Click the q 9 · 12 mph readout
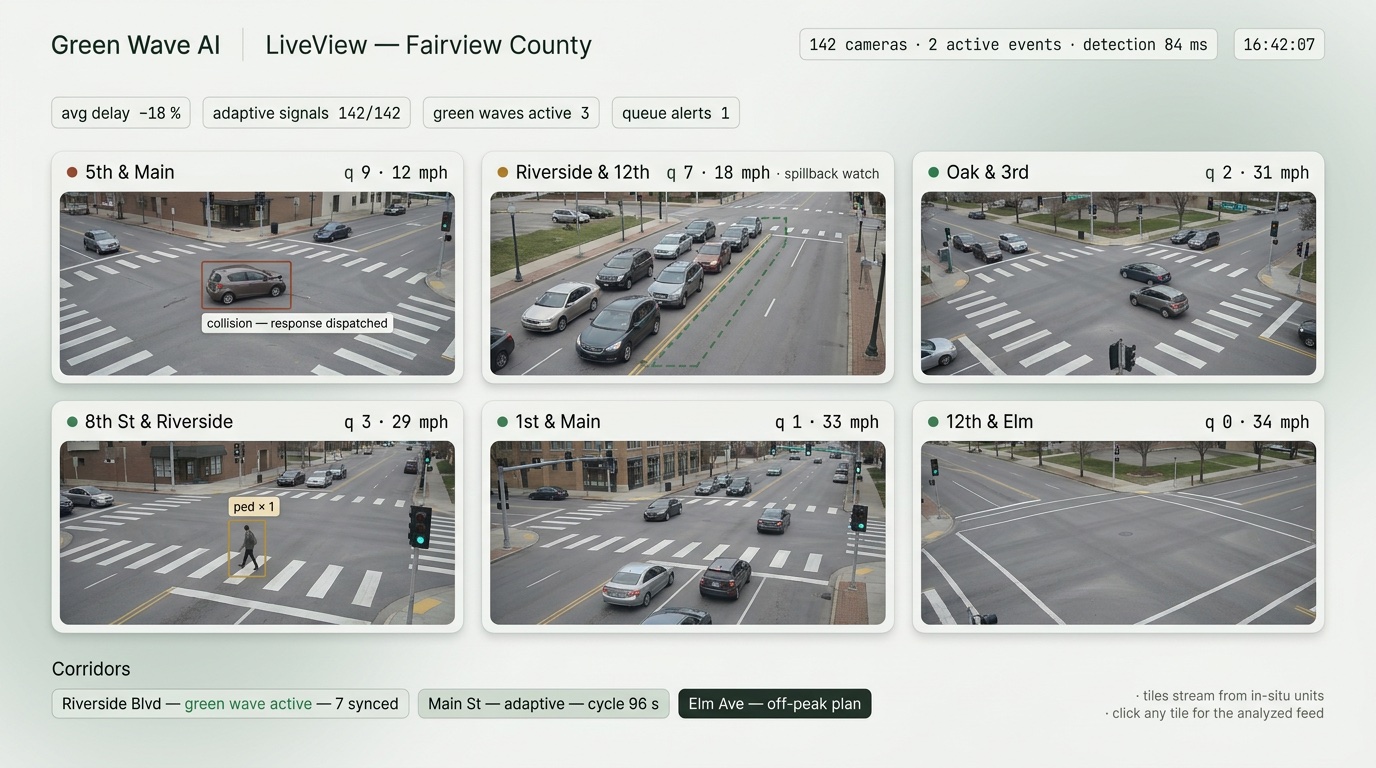The height and width of the screenshot is (768, 1376). click(396, 173)
